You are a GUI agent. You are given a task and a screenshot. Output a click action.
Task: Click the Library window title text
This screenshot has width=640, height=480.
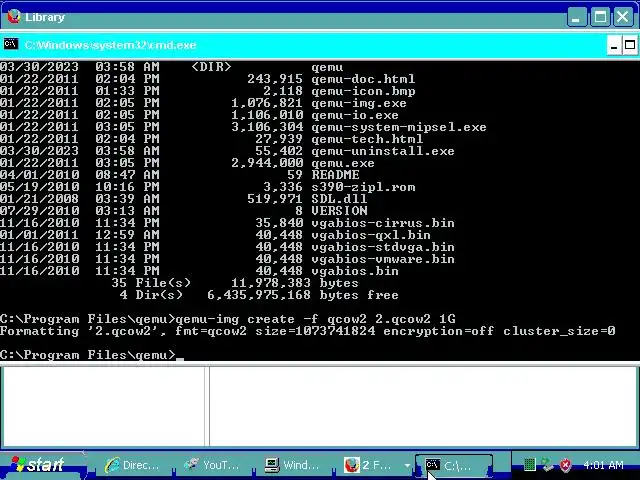(45, 17)
